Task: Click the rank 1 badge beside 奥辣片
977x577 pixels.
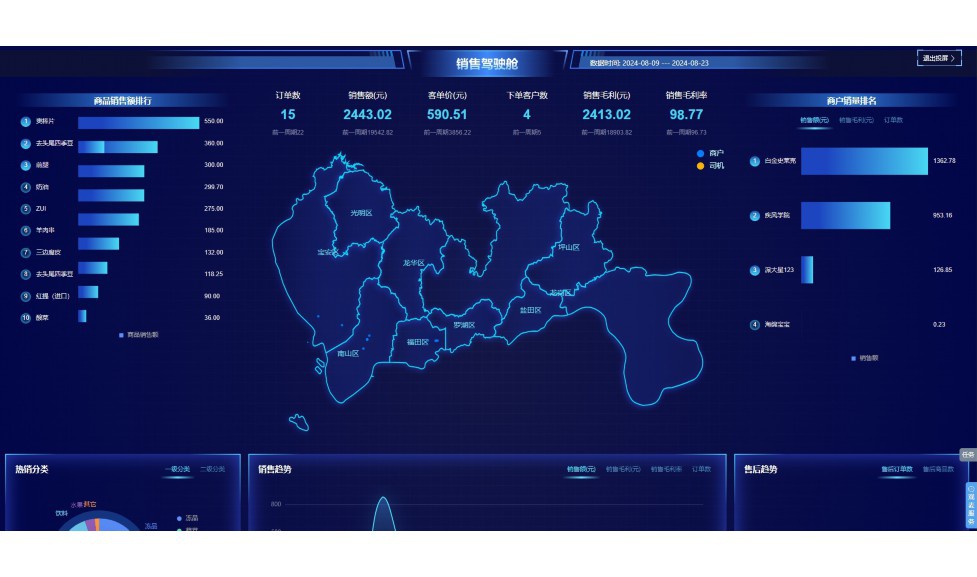Action: [x=24, y=119]
